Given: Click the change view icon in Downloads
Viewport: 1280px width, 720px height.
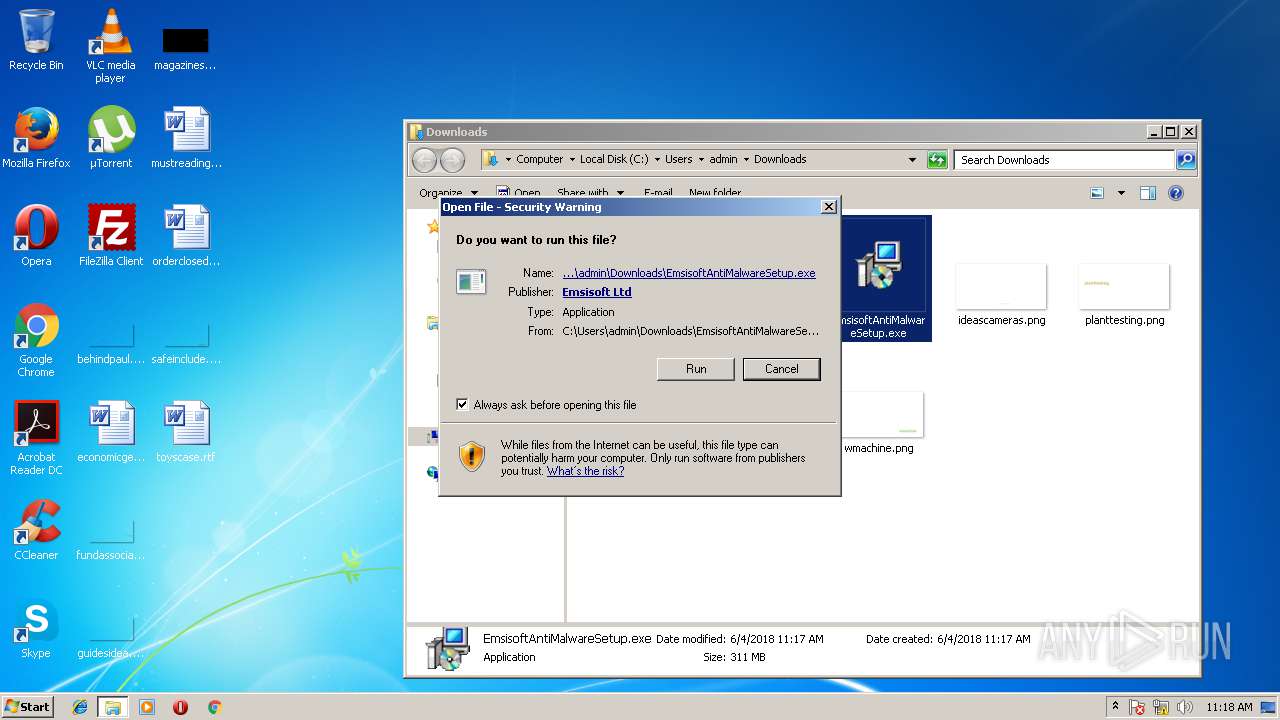Looking at the screenshot, I should pyautogui.click(x=1097, y=193).
